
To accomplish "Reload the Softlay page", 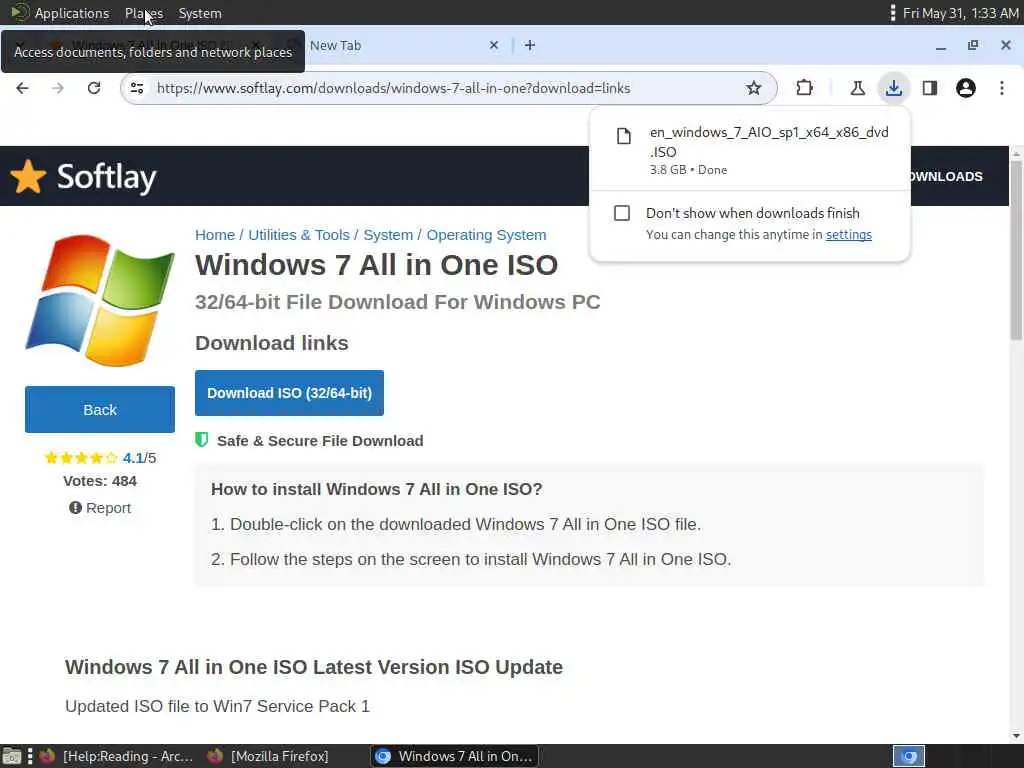I will [94, 88].
